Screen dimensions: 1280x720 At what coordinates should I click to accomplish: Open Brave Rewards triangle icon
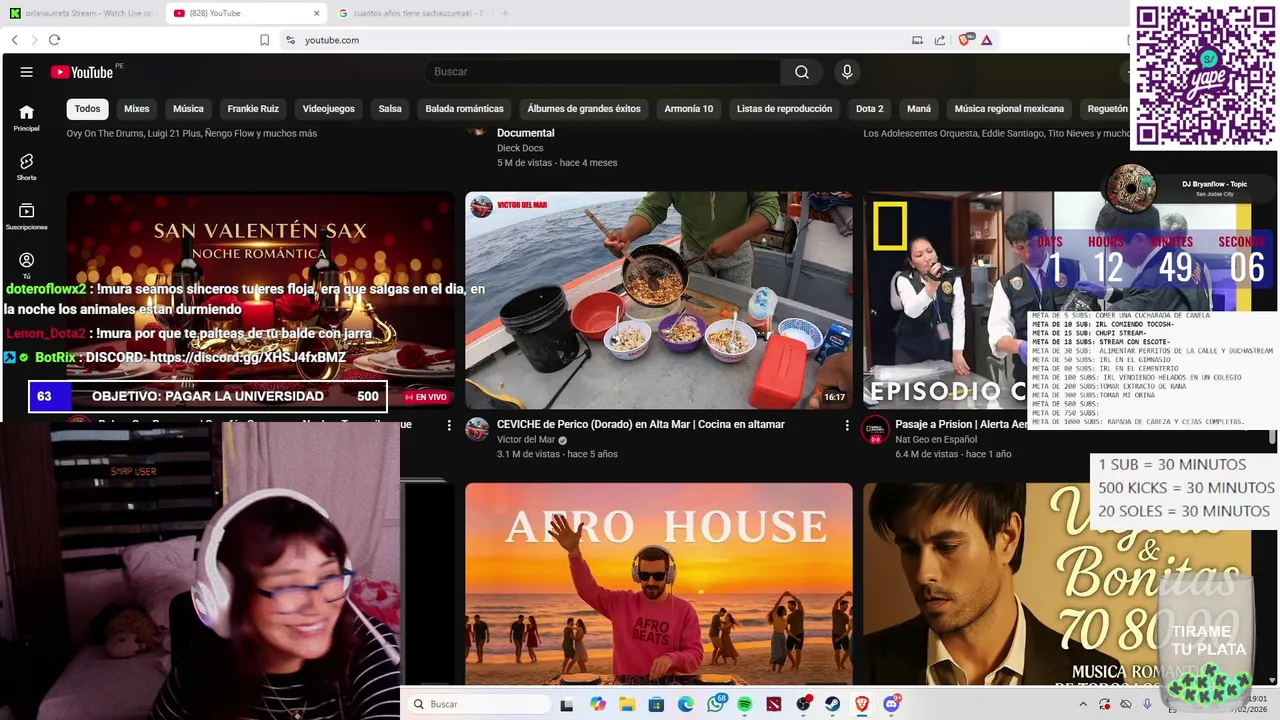click(x=987, y=40)
